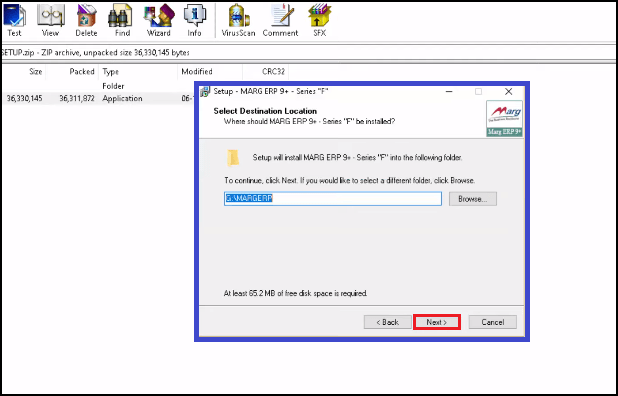The height and width of the screenshot is (396, 618).
Task: Click Next in the setup wizard
Action: tap(437, 322)
